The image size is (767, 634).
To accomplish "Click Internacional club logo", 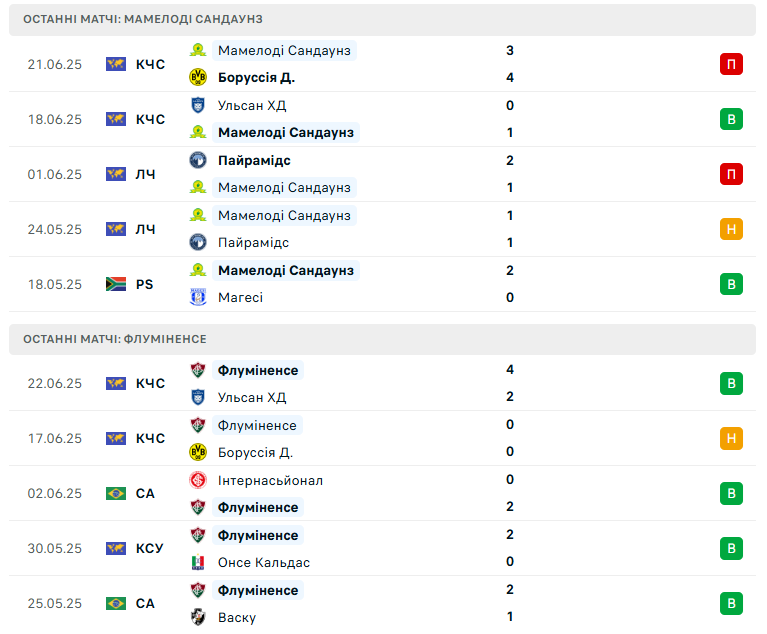I will (198, 480).
